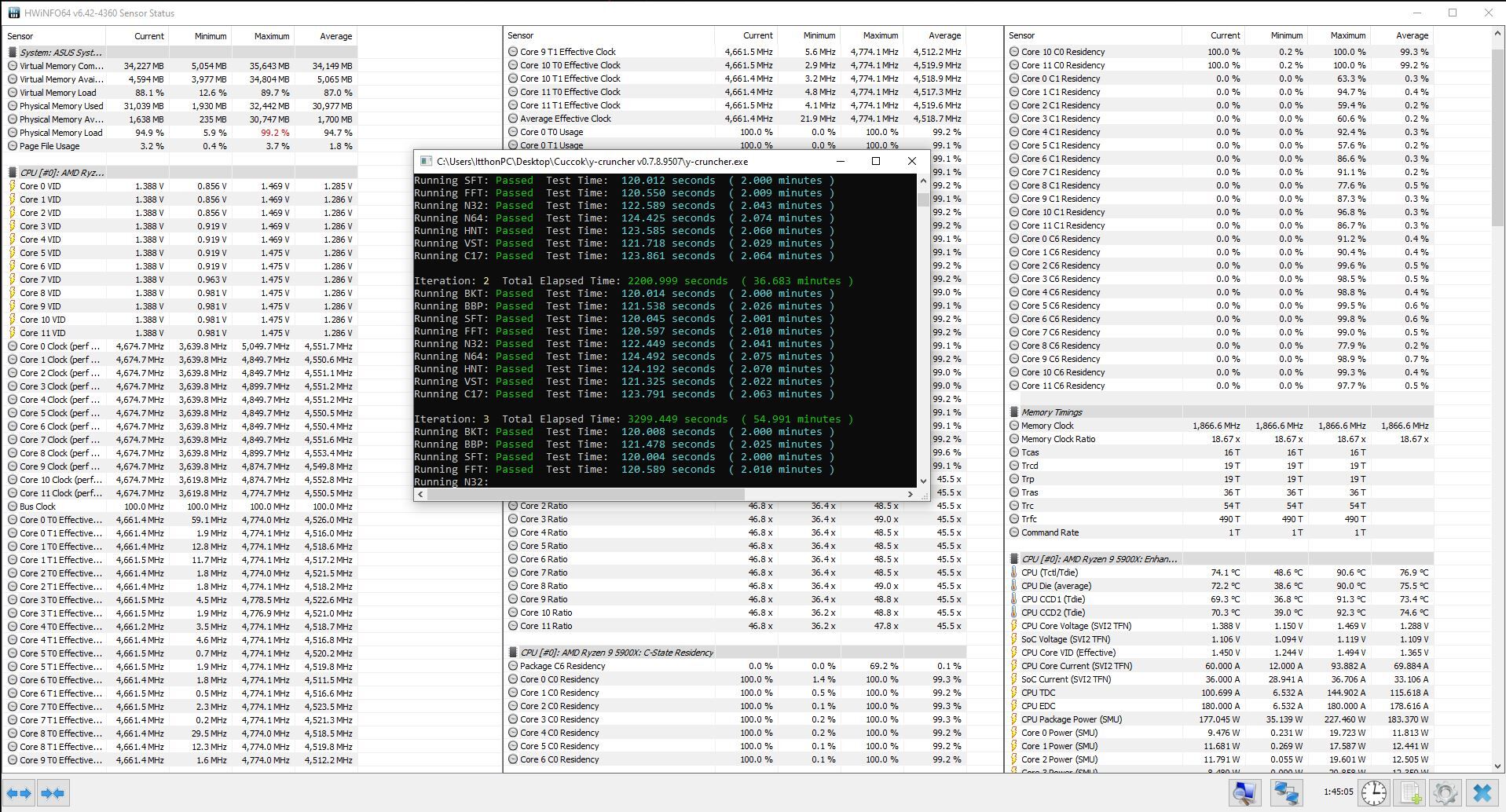Click the Memory Timings group header icon
Image resolution: width=1506 pixels, height=812 pixels.
[x=1014, y=412]
